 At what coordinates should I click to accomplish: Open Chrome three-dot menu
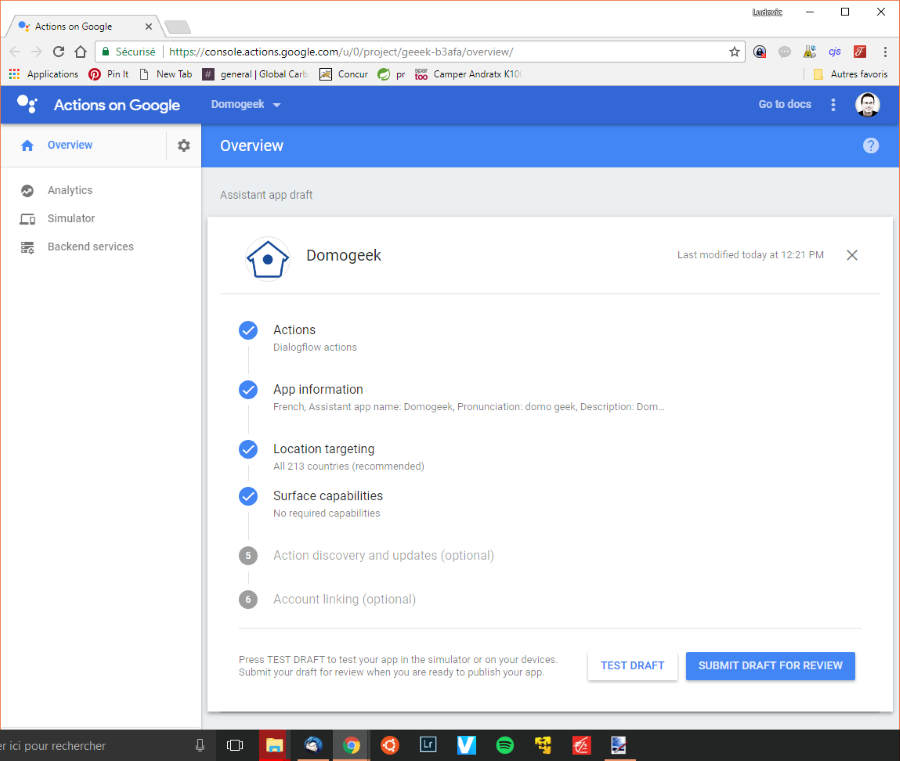(x=885, y=52)
